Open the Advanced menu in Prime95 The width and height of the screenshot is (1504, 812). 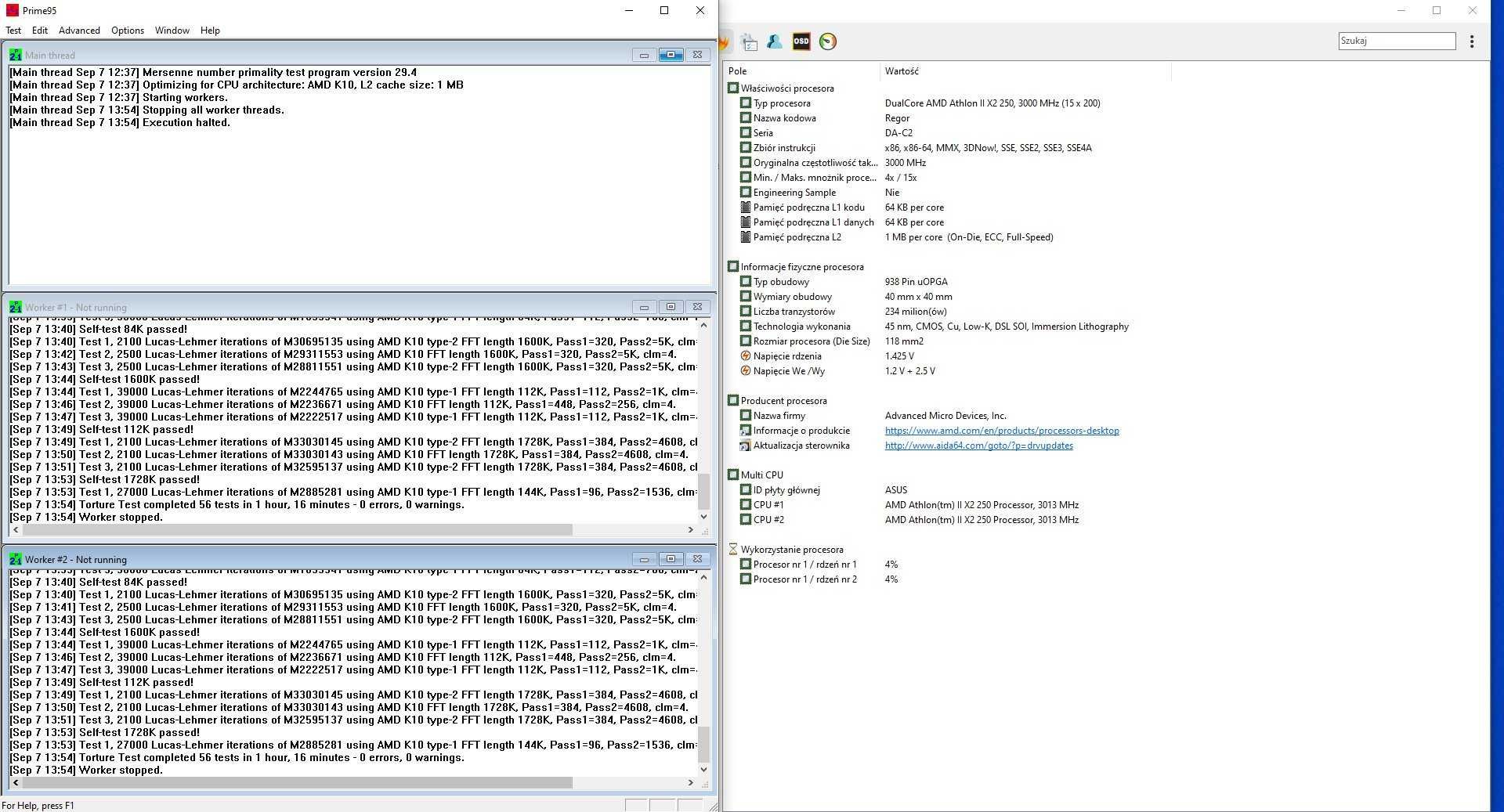(79, 31)
